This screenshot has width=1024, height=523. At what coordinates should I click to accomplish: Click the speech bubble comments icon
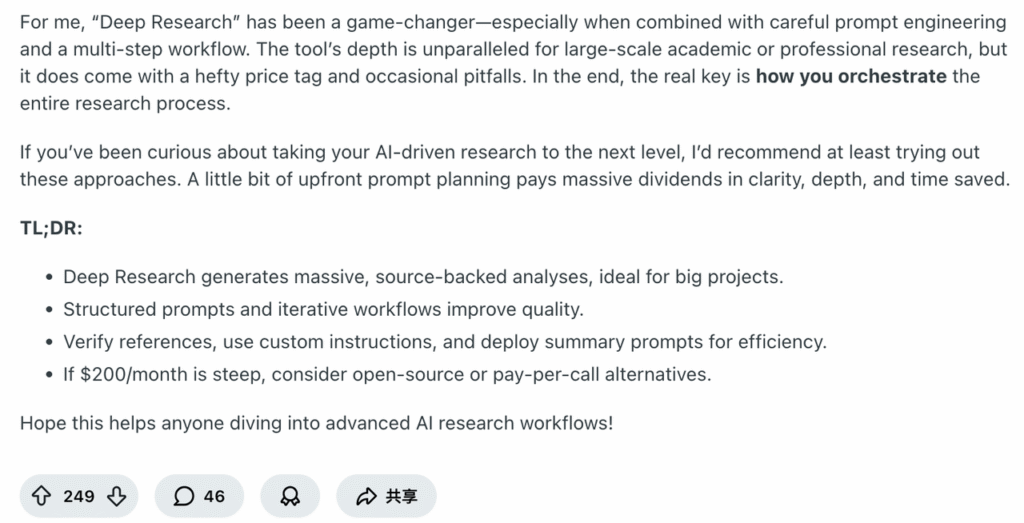[183, 496]
